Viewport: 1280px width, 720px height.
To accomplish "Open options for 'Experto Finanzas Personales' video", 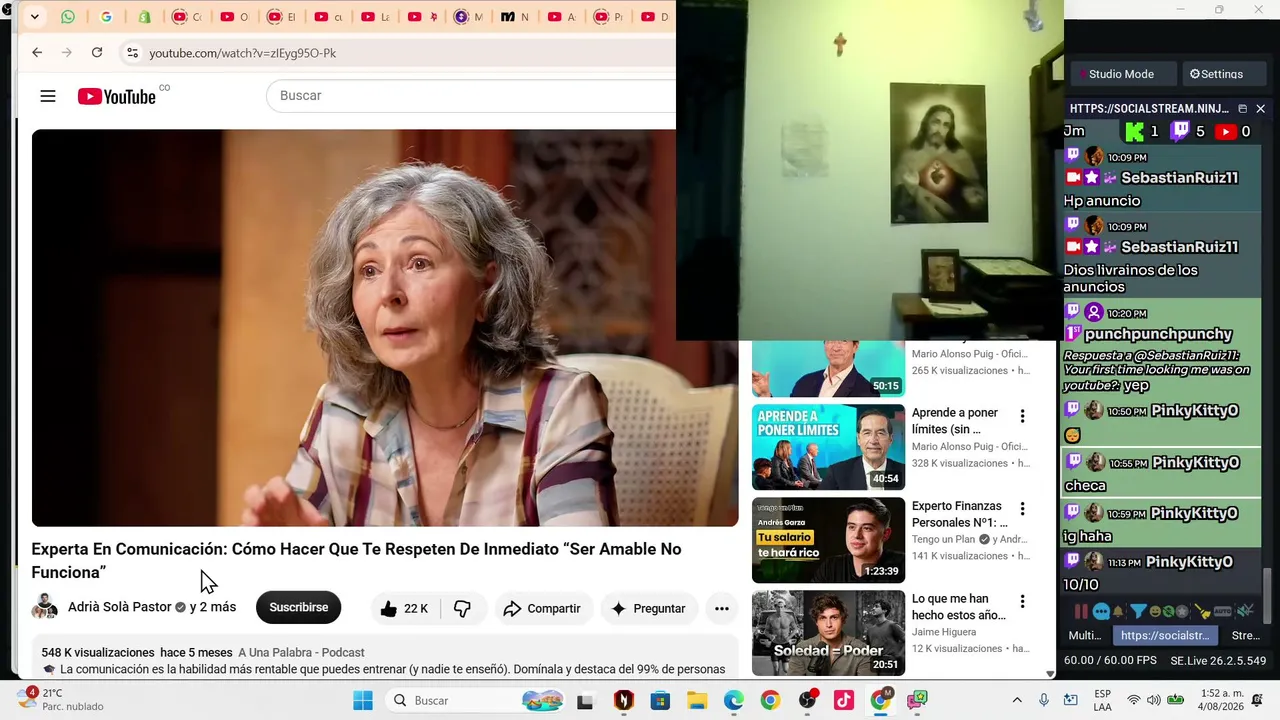I will (x=1022, y=509).
